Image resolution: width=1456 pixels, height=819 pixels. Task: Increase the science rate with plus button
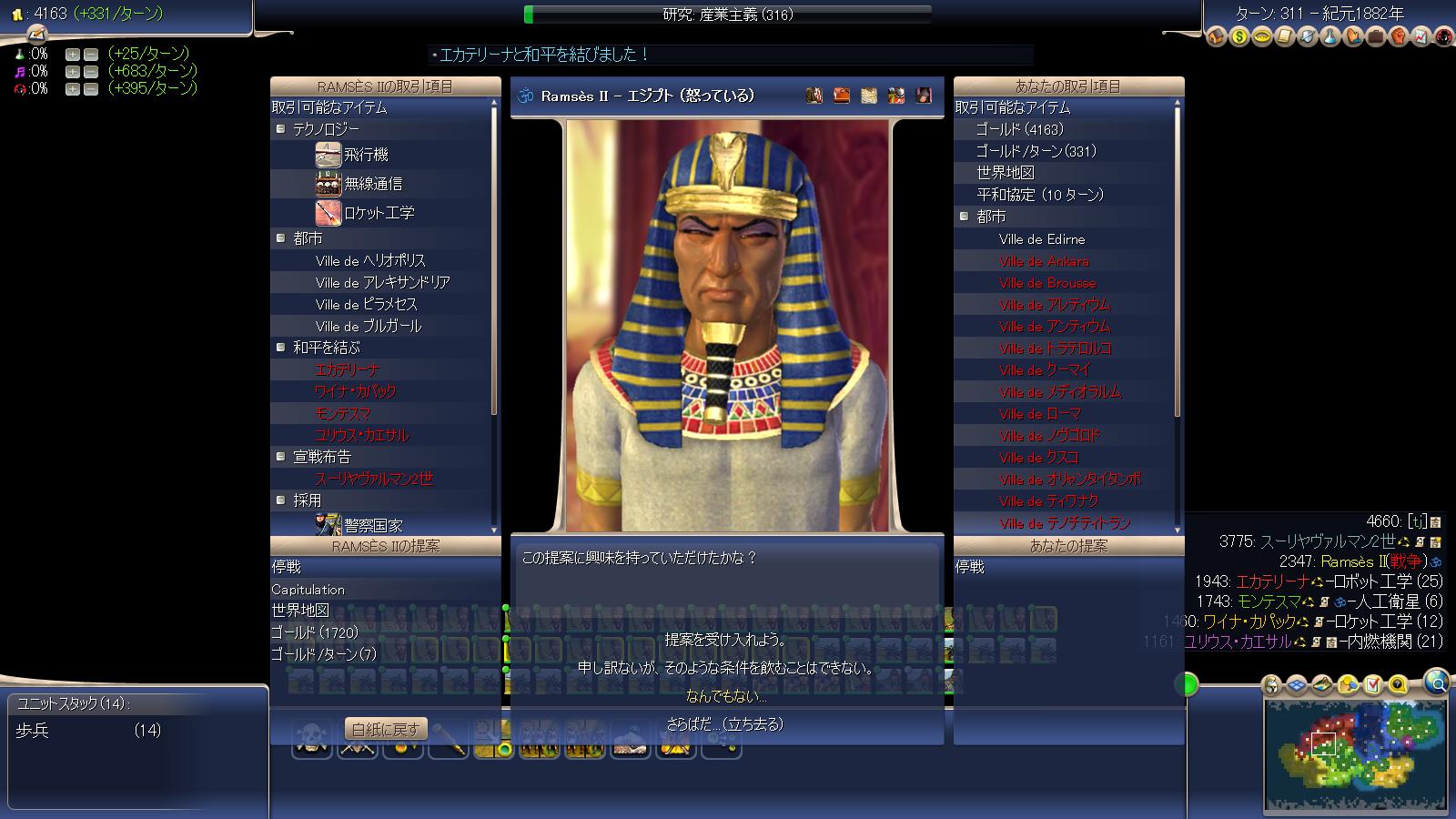[73, 55]
